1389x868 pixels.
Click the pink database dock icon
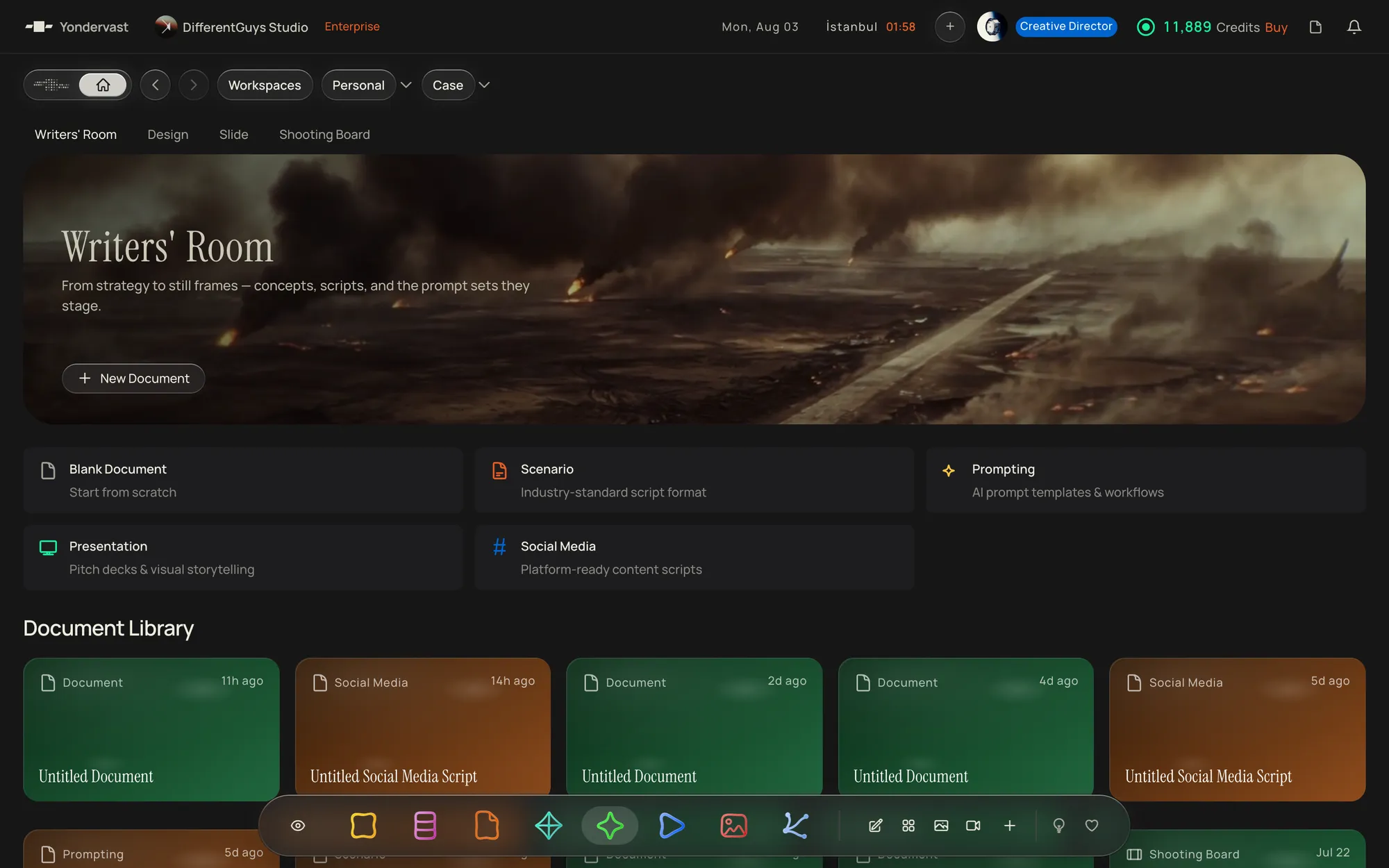pyautogui.click(x=425, y=826)
